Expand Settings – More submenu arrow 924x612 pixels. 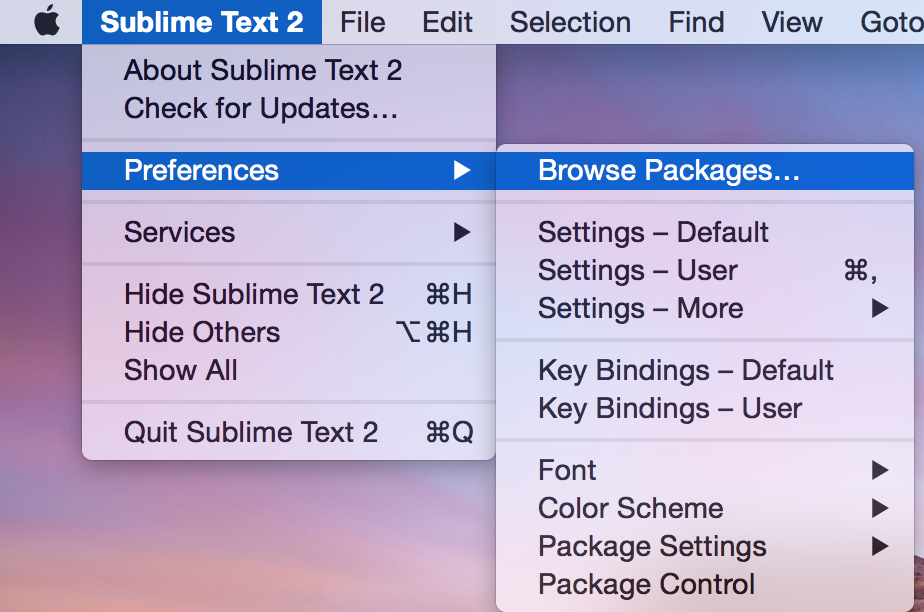(880, 308)
